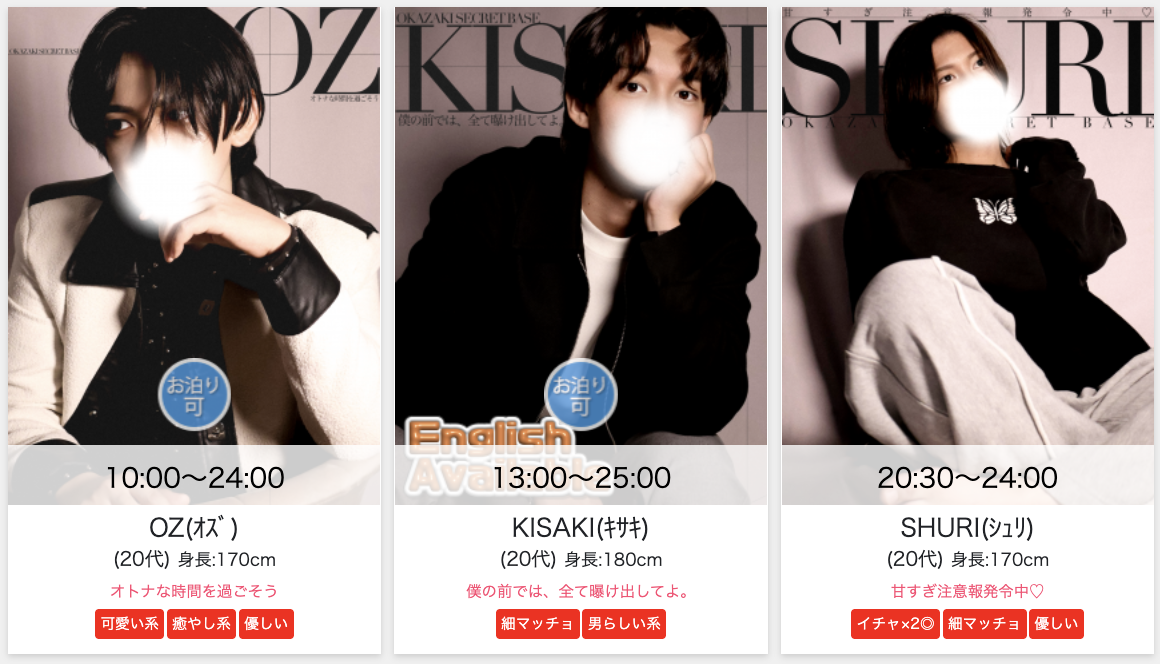Click the お泊り可 badge on OZ's photo
Image resolution: width=1160 pixels, height=664 pixels.
coord(195,395)
